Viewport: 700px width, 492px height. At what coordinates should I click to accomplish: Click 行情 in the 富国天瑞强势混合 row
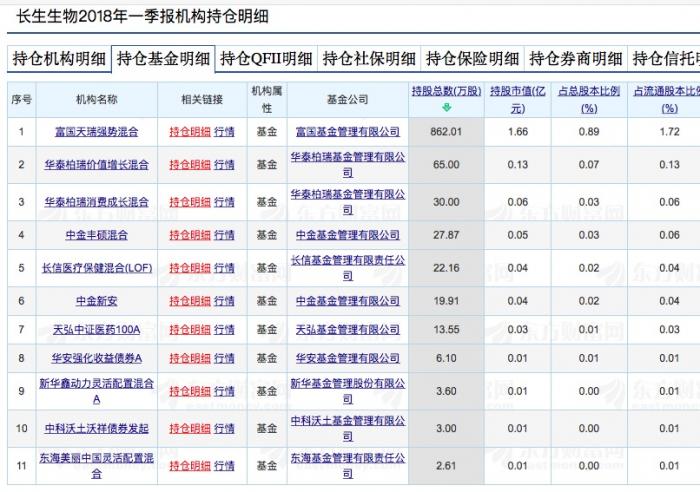224,132
